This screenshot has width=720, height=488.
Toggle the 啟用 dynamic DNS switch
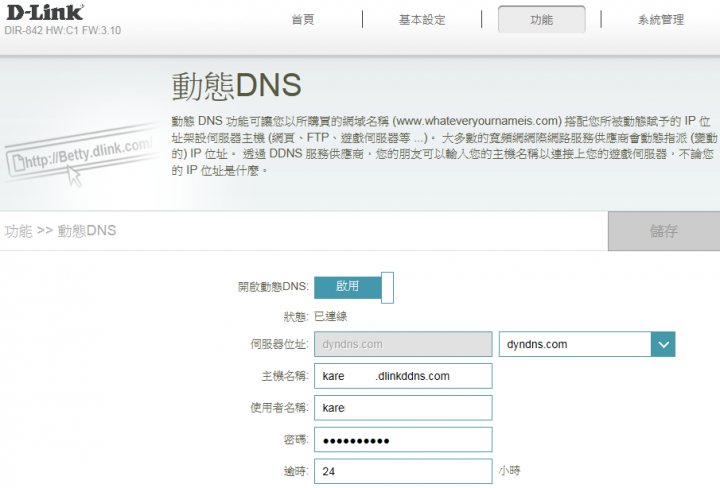click(354, 287)
